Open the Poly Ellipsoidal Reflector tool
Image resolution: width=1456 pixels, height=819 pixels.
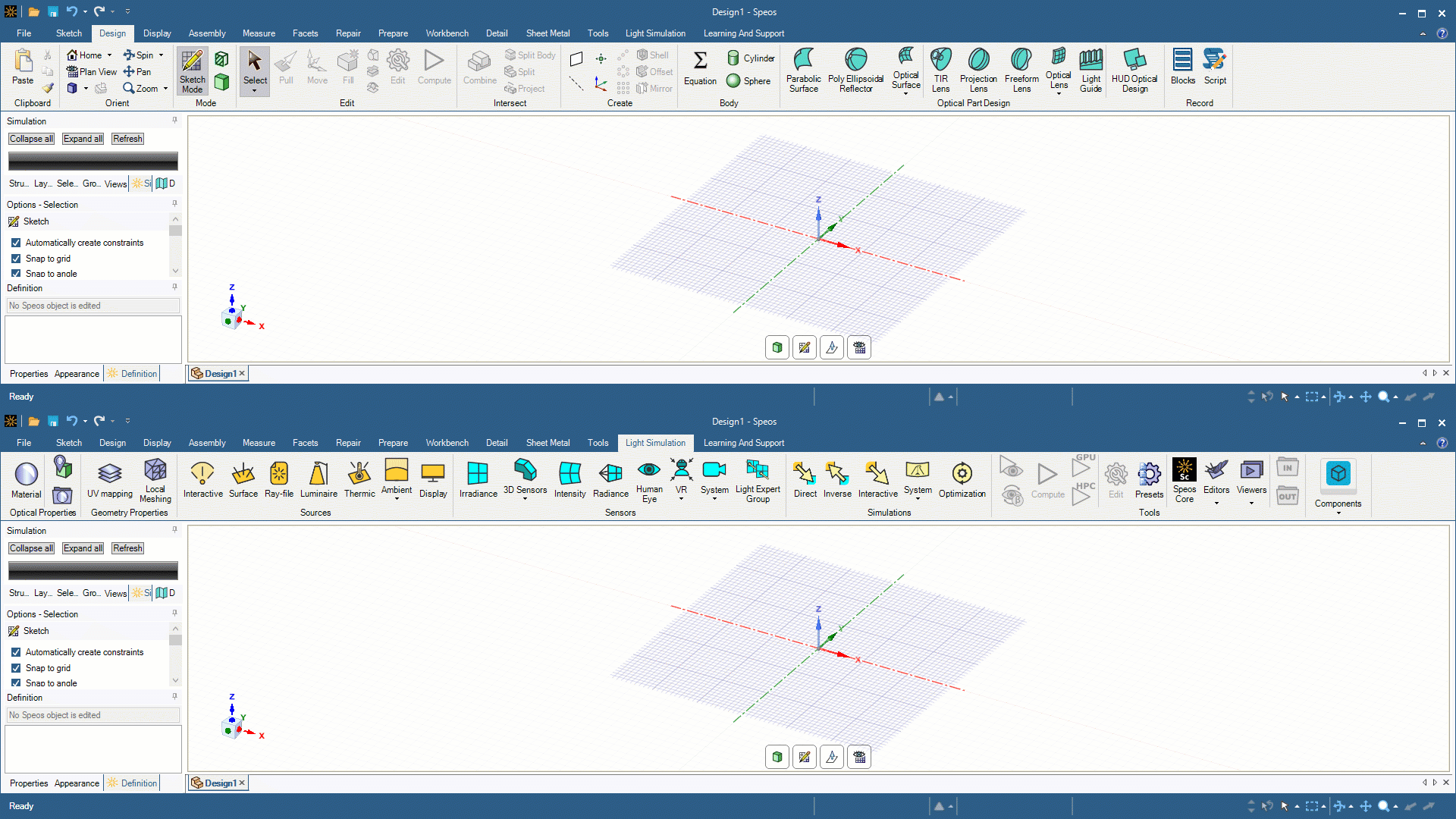tap(855, 70)
